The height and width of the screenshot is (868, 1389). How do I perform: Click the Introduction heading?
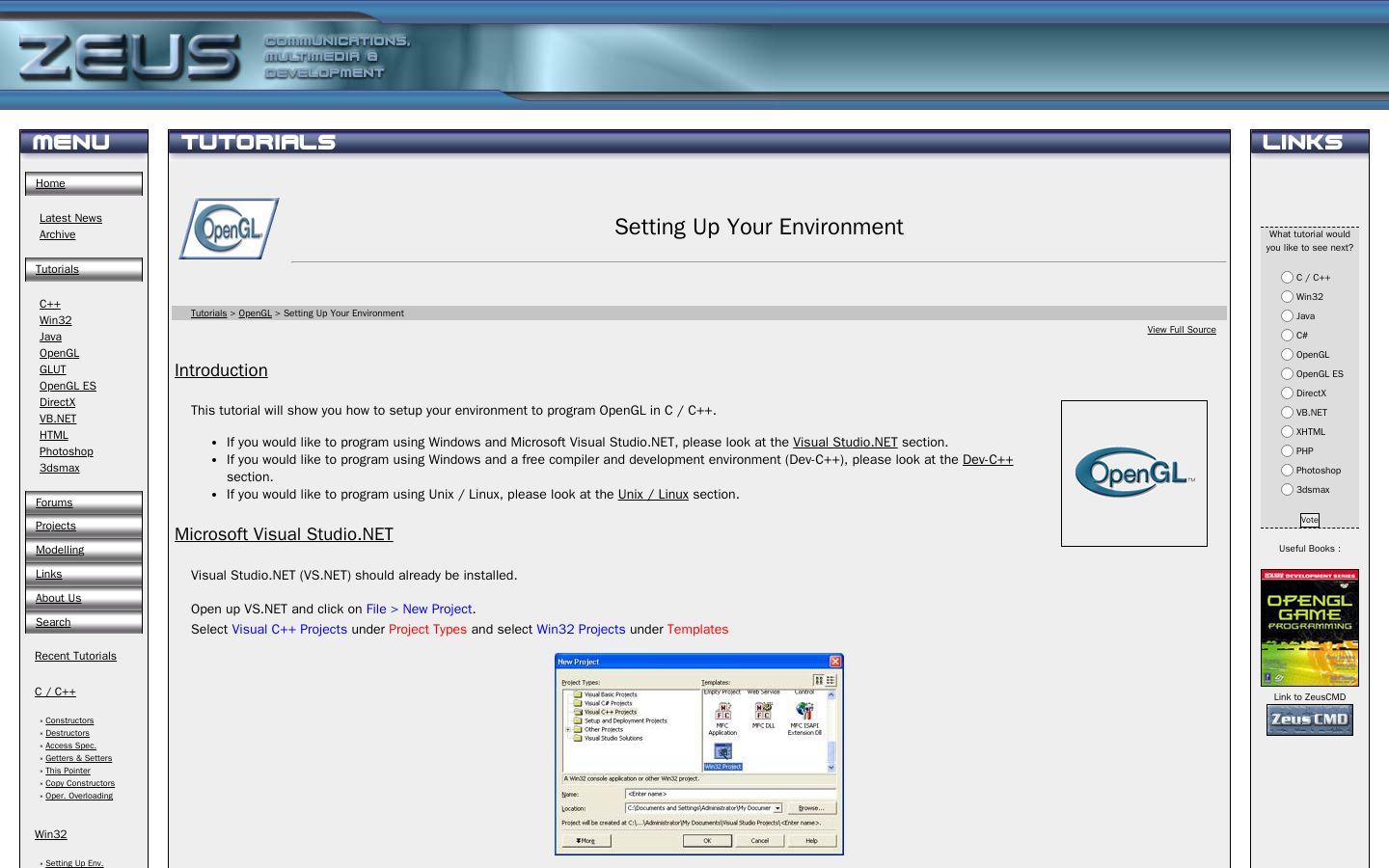(221, 370)
